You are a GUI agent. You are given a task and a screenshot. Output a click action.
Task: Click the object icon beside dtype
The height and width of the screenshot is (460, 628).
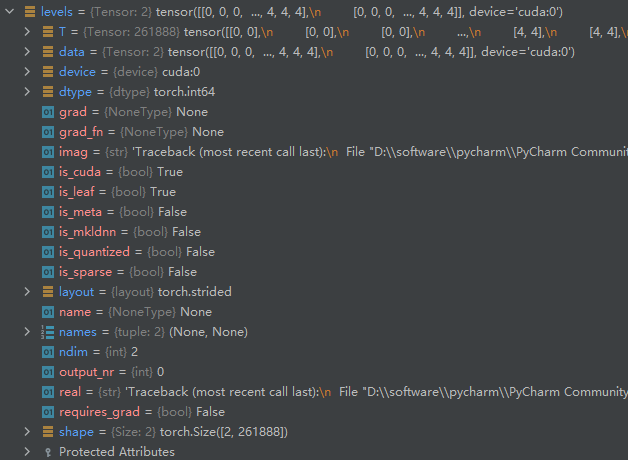[48, 92]
